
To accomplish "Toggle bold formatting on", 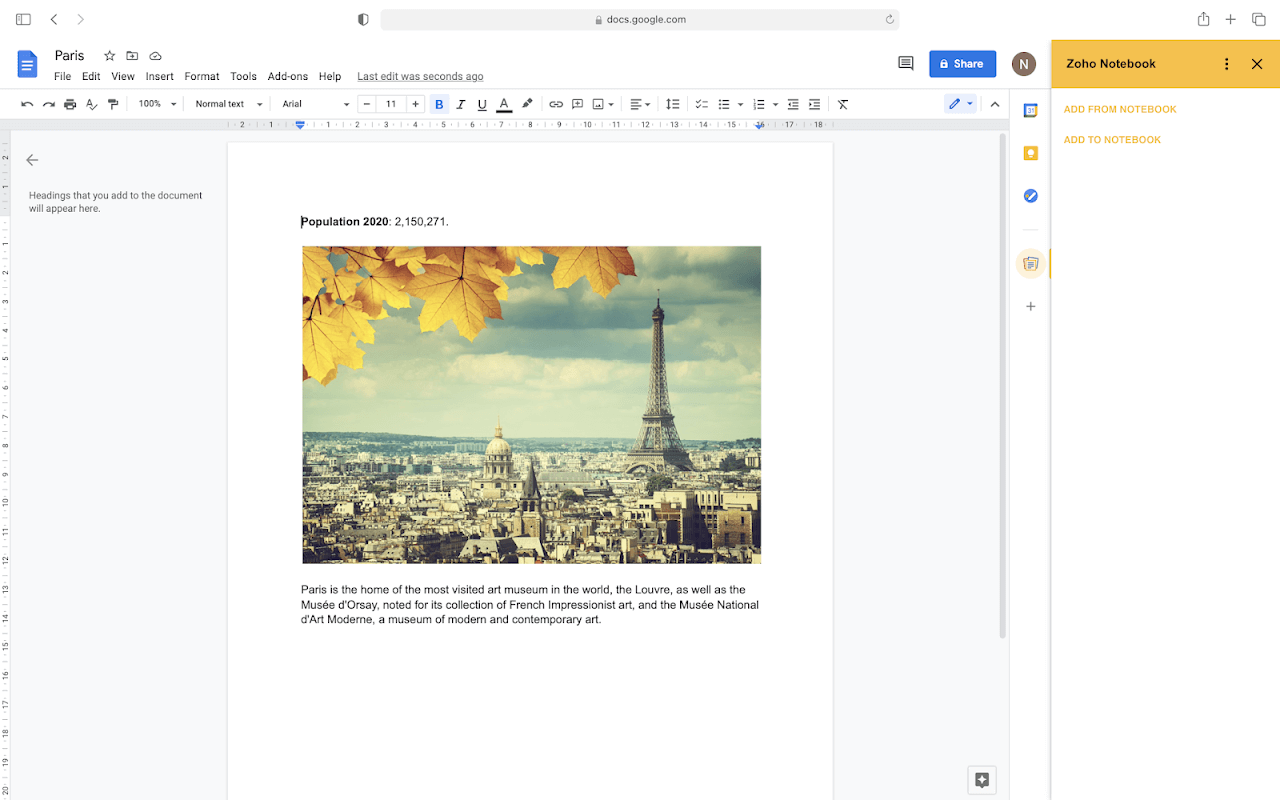I will 438,103.
